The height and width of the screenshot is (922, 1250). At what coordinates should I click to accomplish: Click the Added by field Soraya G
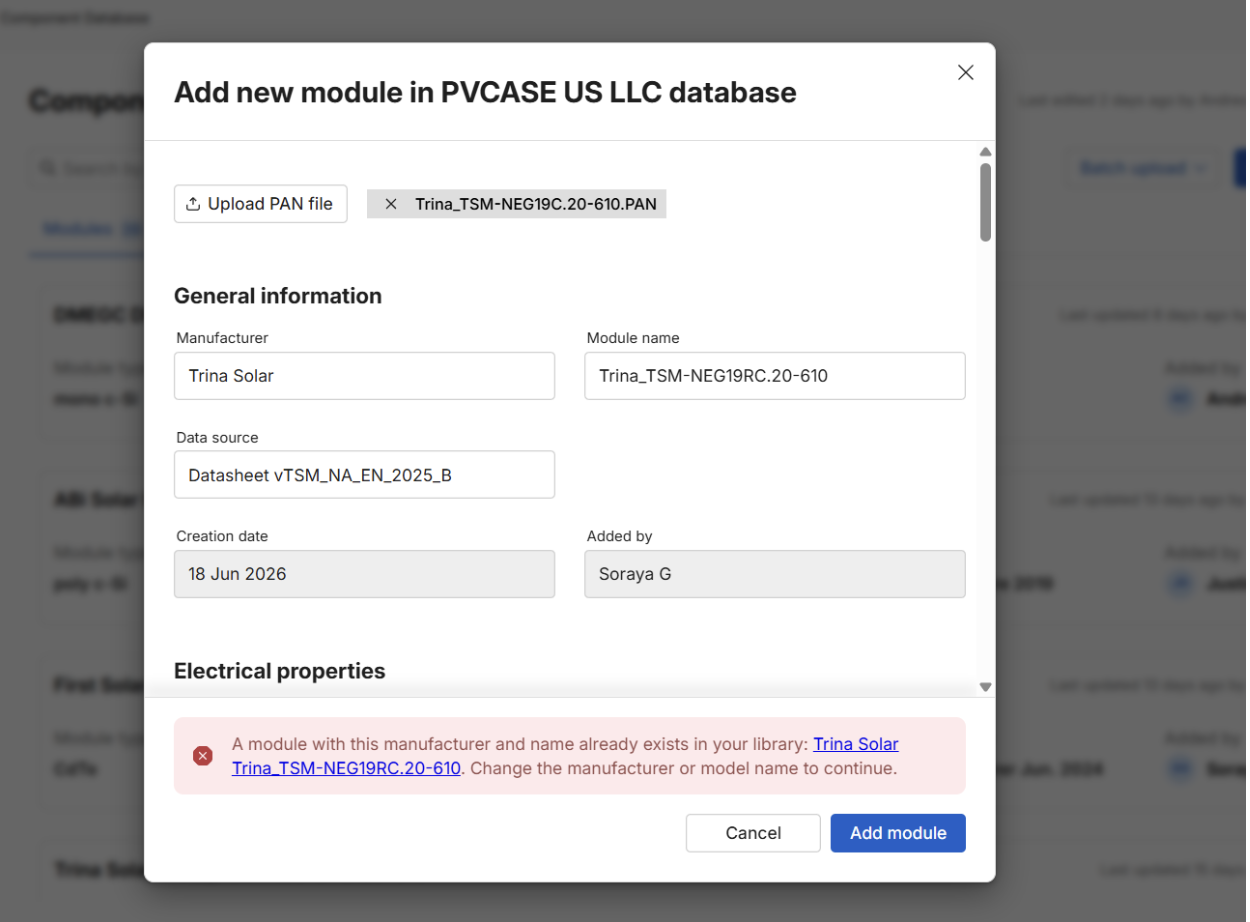(x=775, y=574)
